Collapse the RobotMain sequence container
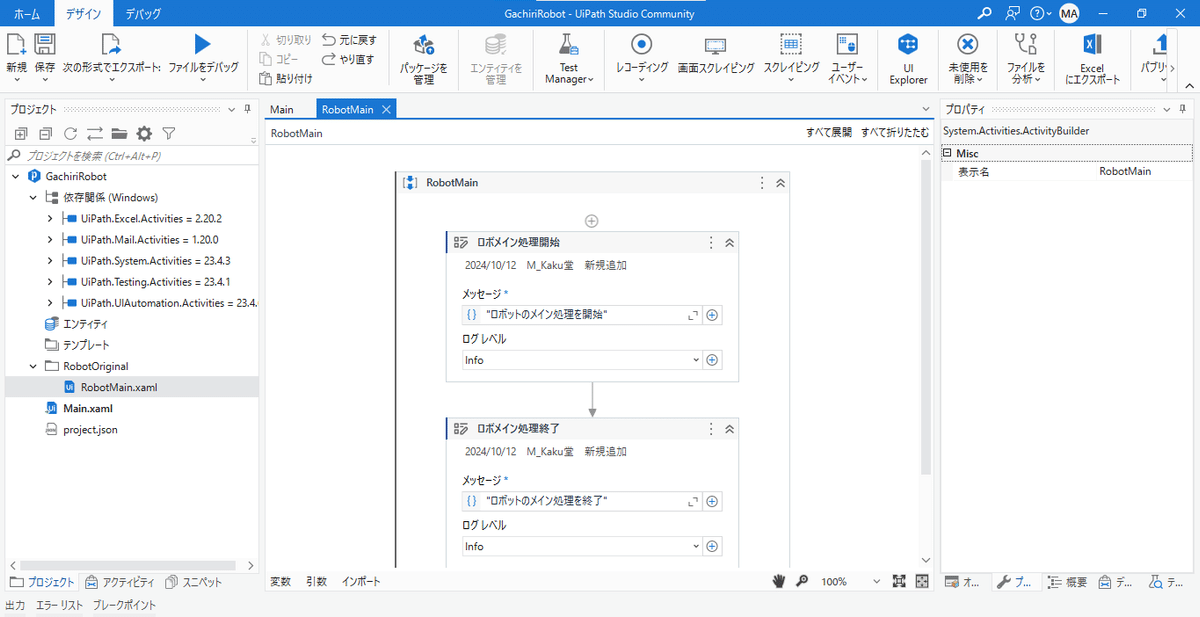Screen dimensions: 1200x617 (x=781, y=183)
